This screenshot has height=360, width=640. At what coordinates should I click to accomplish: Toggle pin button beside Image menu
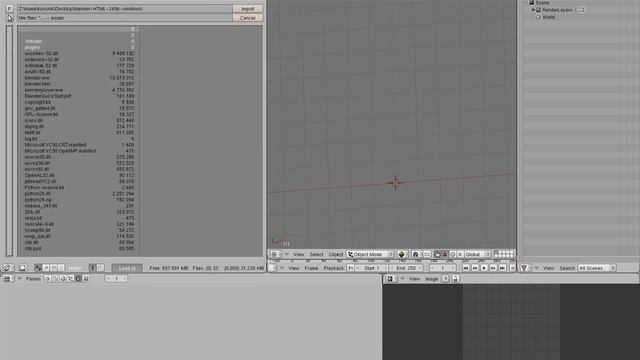446,279
